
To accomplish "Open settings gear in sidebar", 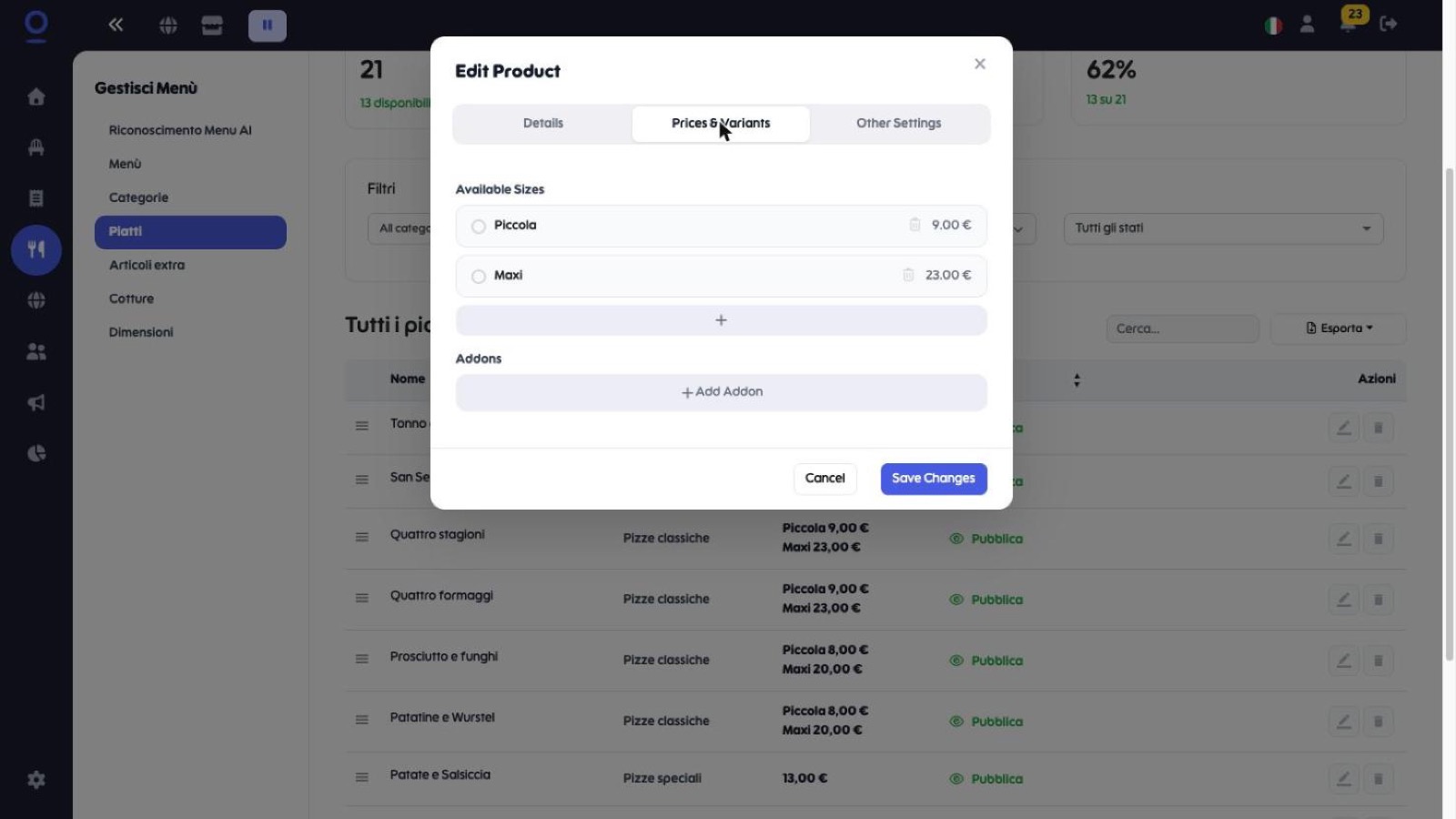I will pyautogui.click(x=36, y=780).
